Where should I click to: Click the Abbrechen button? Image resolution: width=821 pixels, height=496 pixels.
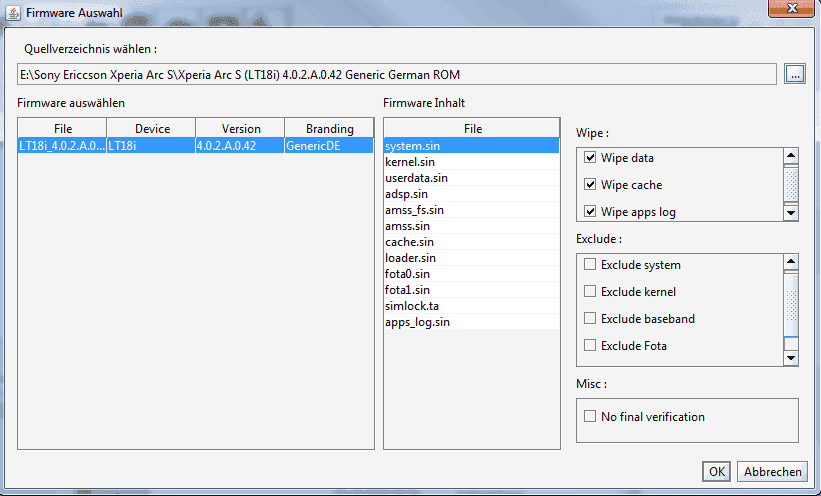click(x=772, y=471)
